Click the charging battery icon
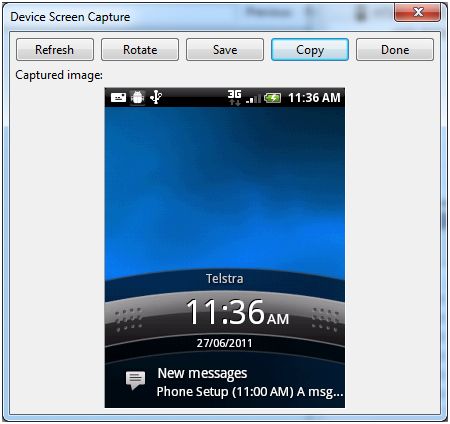450x424 pixels. click(x=273, y=98)
